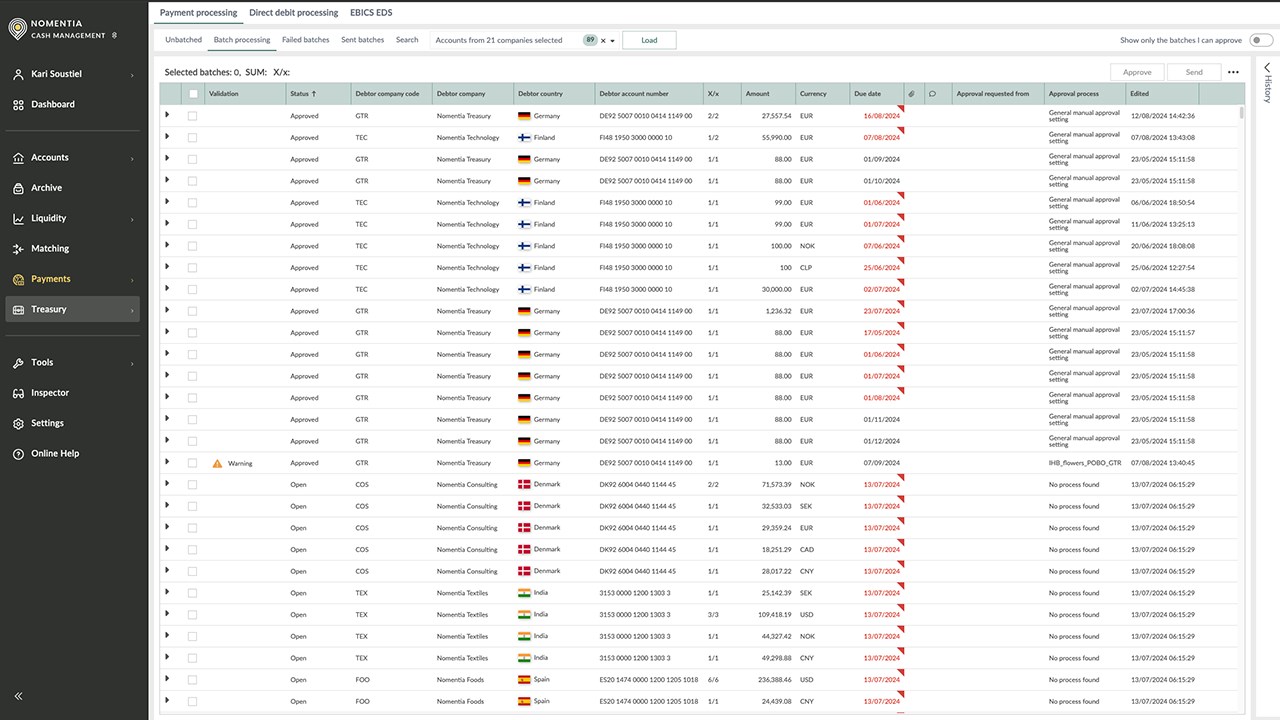Open the Matching icon in the sidebar
1280x720 pixels.
click(18, 249)
